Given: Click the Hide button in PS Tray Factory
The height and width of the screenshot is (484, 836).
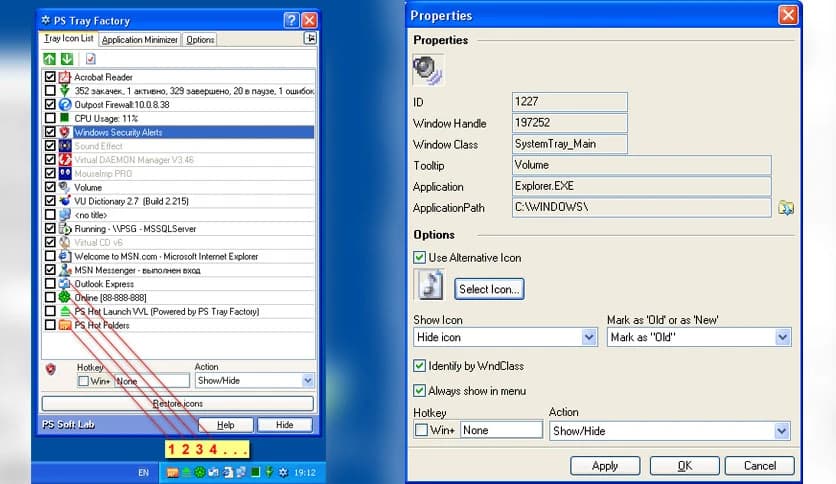Looking at the screenshot, I should click(x=285, y=425).
